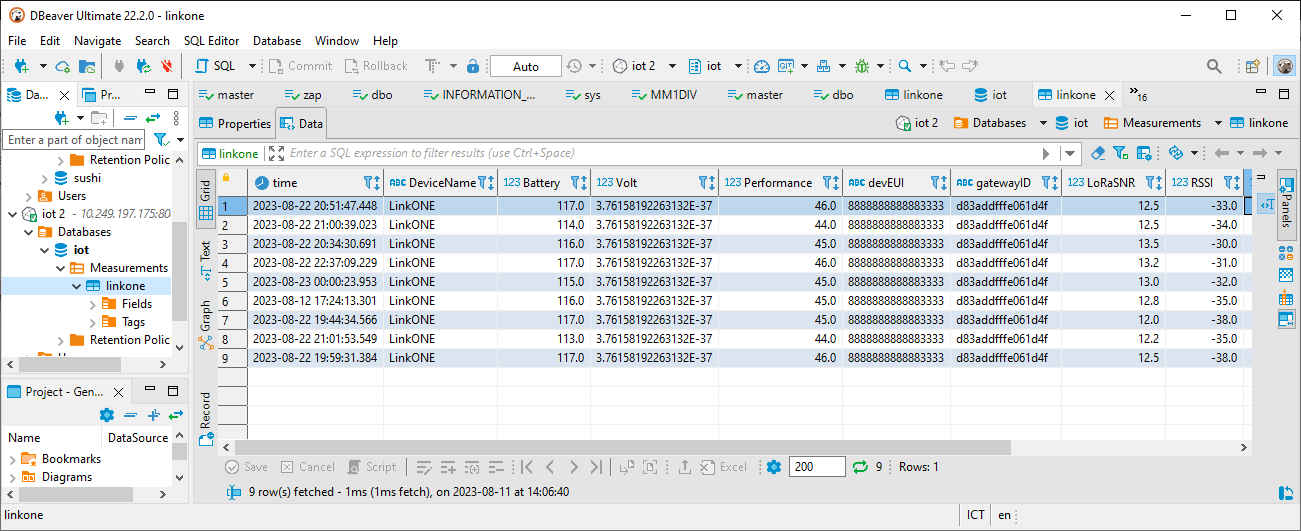Click the reconnect plug icon

click(143, 66)
